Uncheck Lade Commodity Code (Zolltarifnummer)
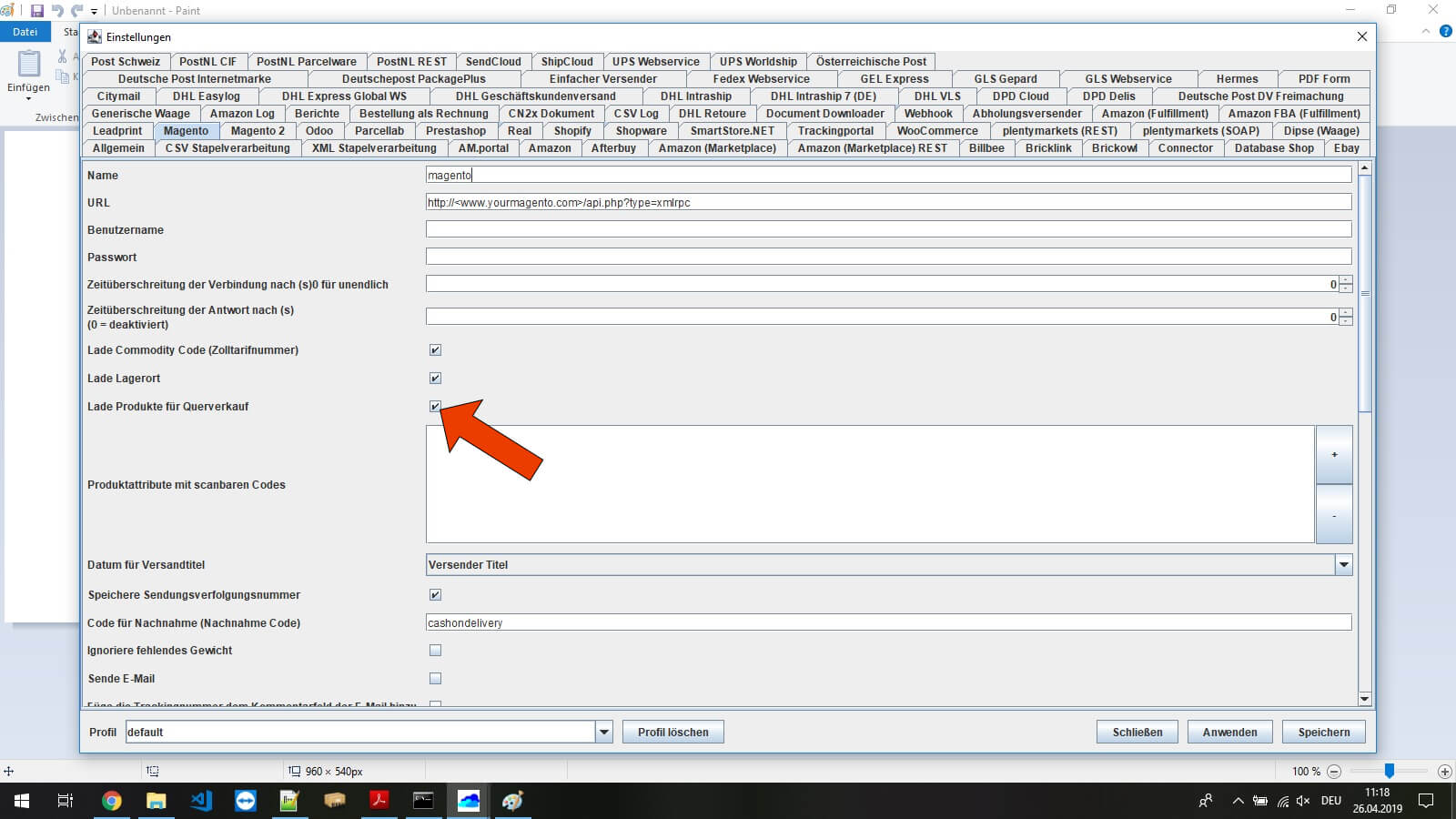 [435, 350]
